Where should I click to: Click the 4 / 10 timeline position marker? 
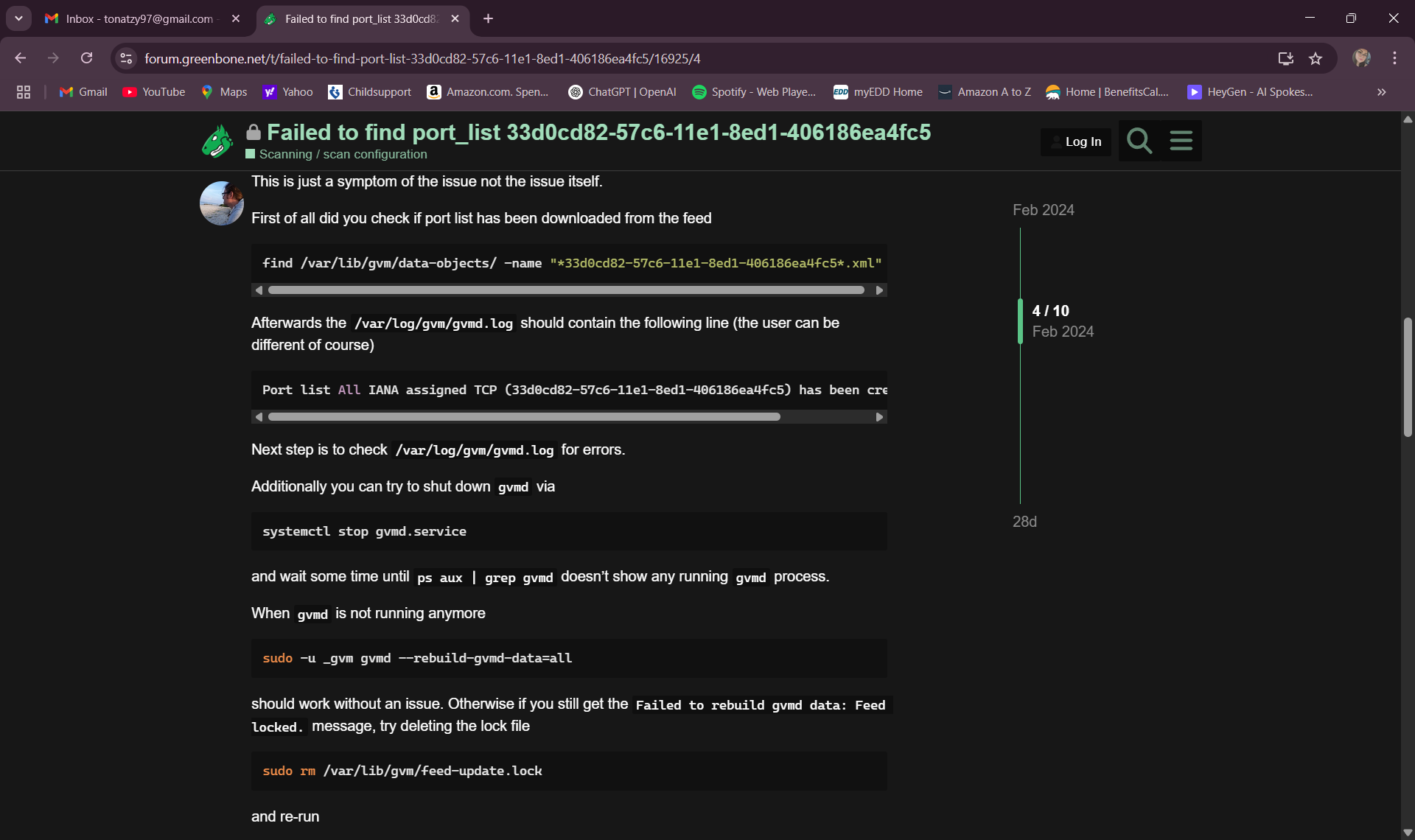pos(1050,311)
